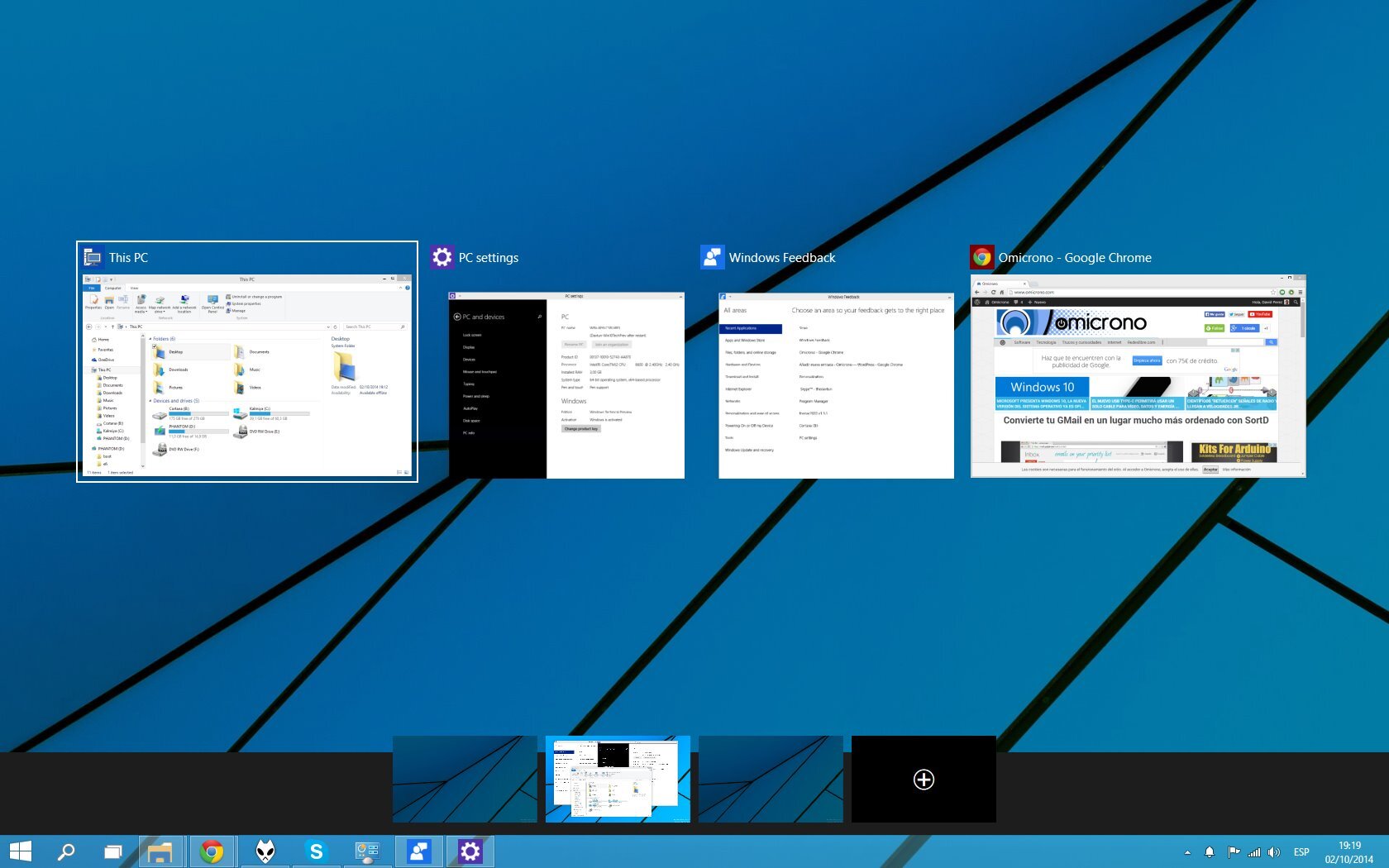This screenshot has width=1389, height=868.
Task: Open Windows Feedback from the taskbar
Action: coord(418,851)
